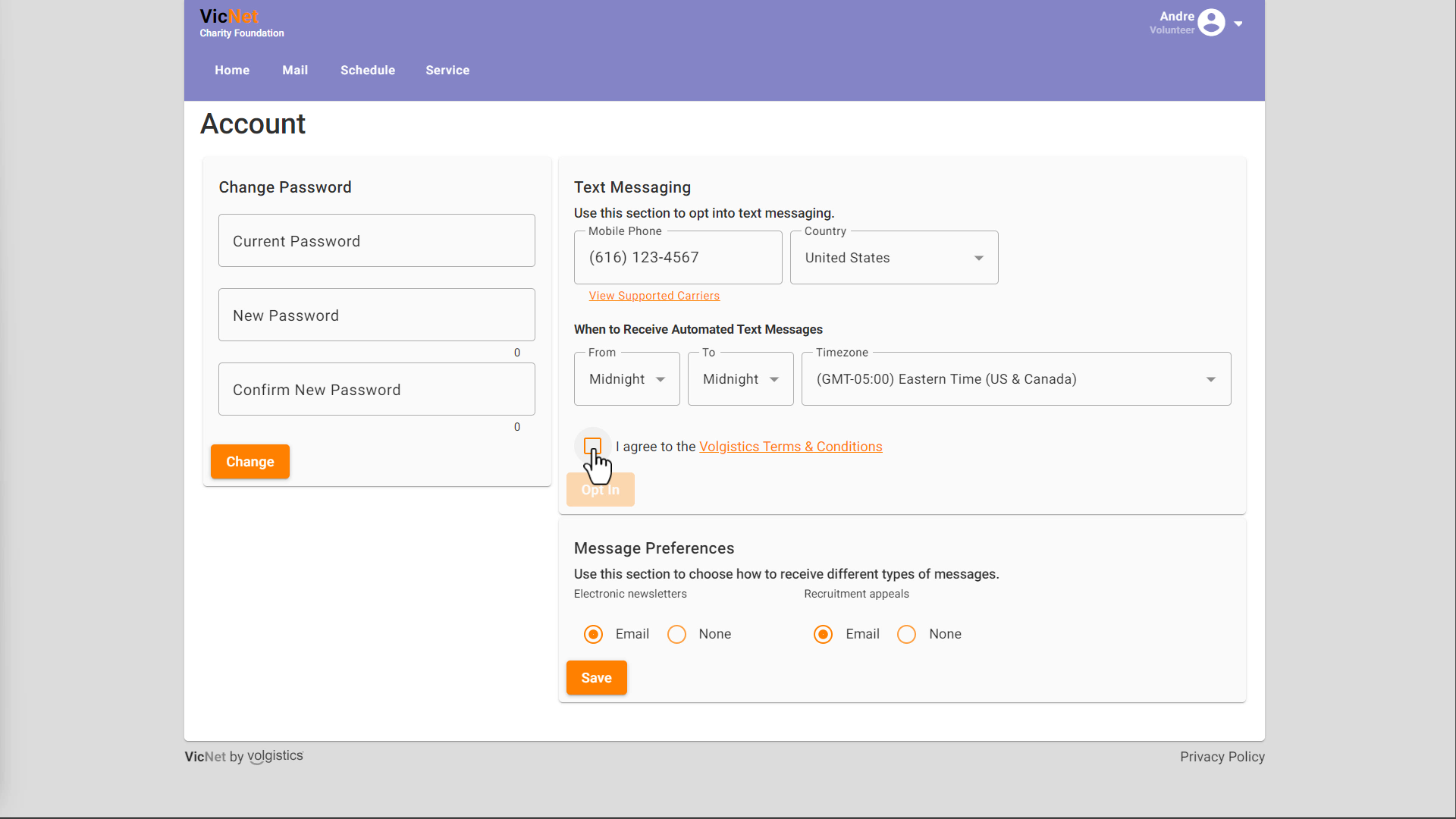Expand the From time dropdown
Screen dimensions: 1456x819
[x=626, y=379]
